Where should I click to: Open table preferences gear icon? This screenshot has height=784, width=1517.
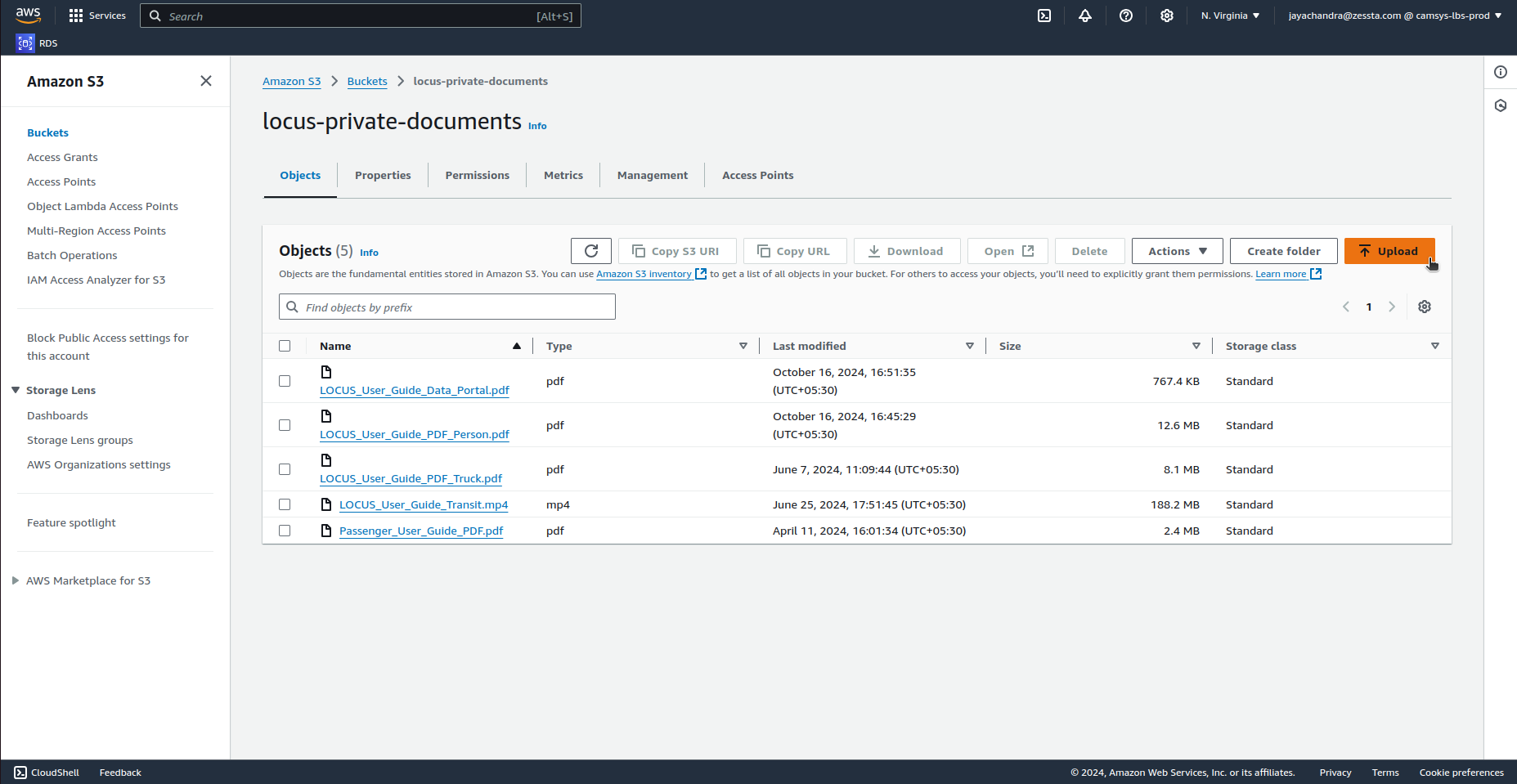click(1425, 307)
